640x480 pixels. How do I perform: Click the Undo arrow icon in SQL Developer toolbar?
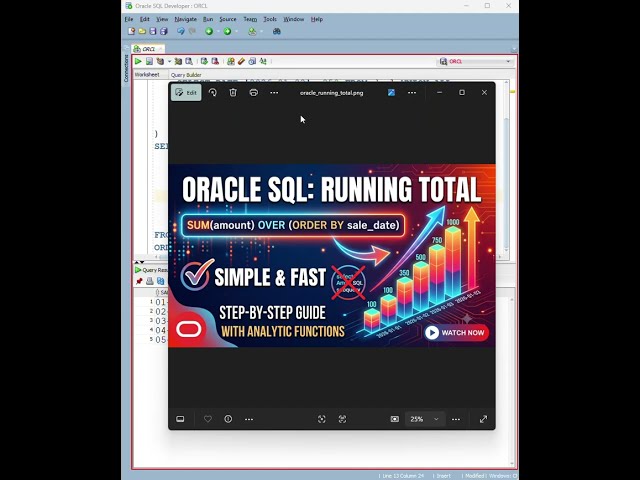pyautogui.click(x=181, y=31)
